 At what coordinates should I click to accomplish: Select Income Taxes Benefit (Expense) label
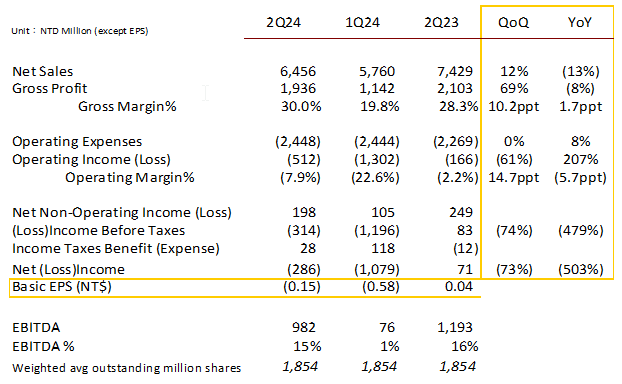pos(116,248)
